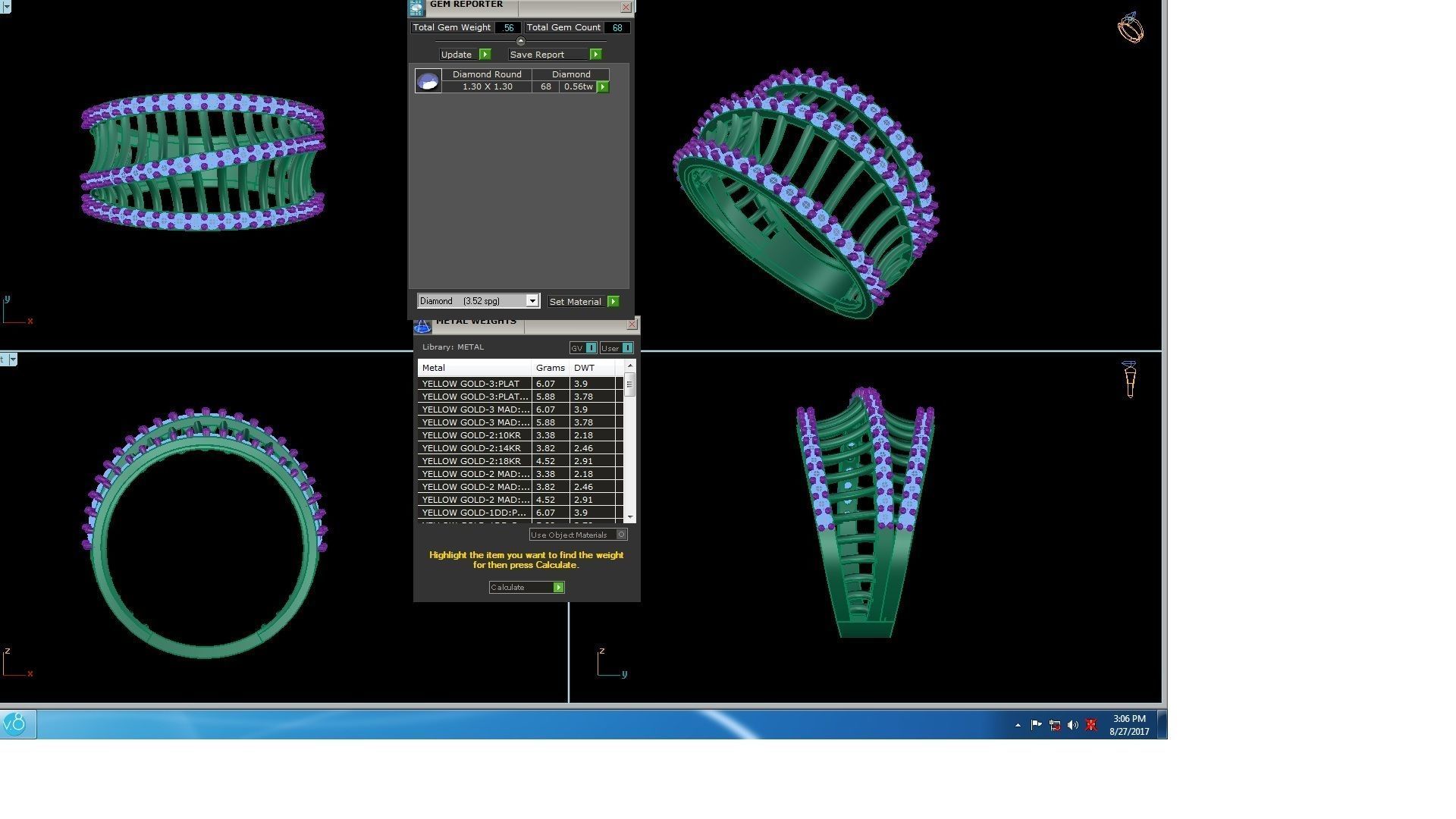Screen dimensions: 1456x819
Task: Click the metal list scrollbar thumb
Action: [x=629, y=384]
